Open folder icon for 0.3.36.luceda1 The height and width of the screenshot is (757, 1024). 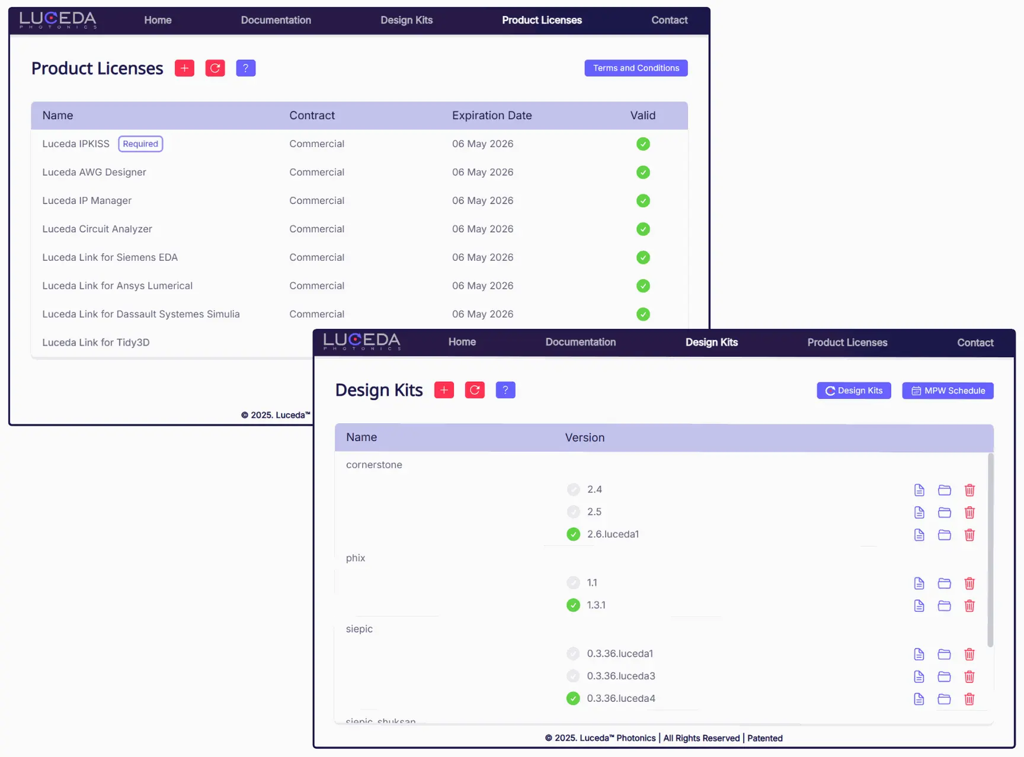pos(944,654)
